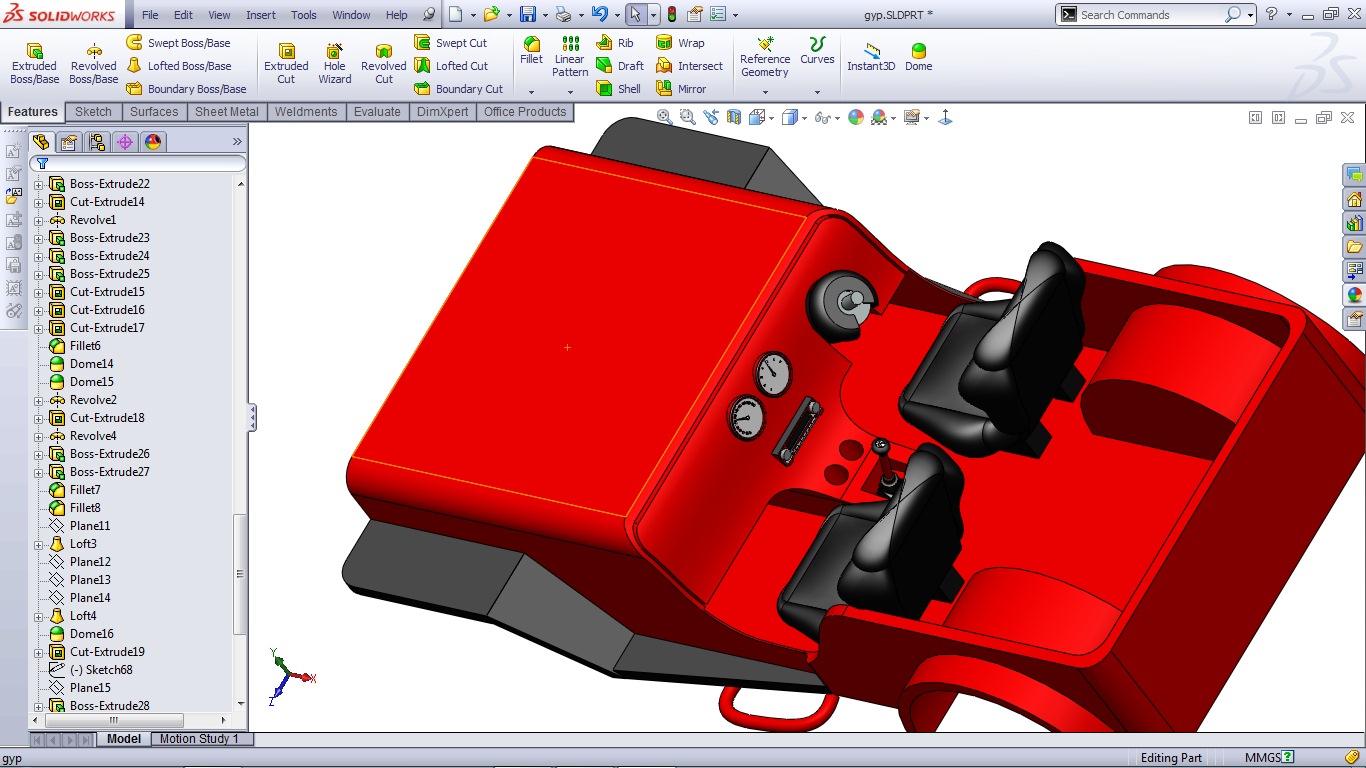
Task: Click the New document icon
Action: 455,15
